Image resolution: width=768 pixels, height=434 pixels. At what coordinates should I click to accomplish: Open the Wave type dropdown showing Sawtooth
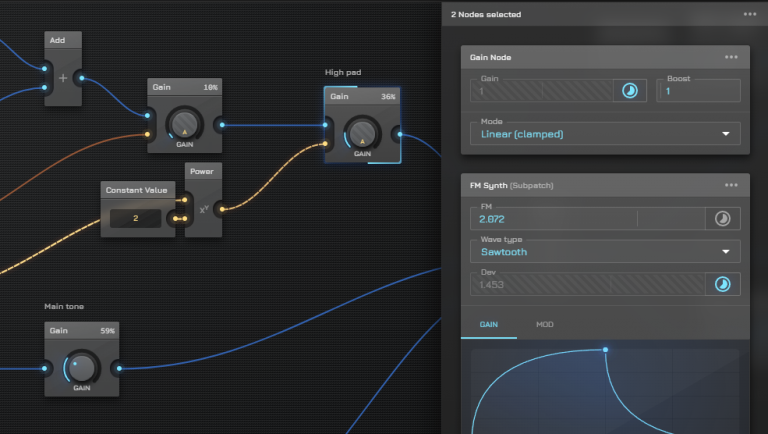pos(605,252)
